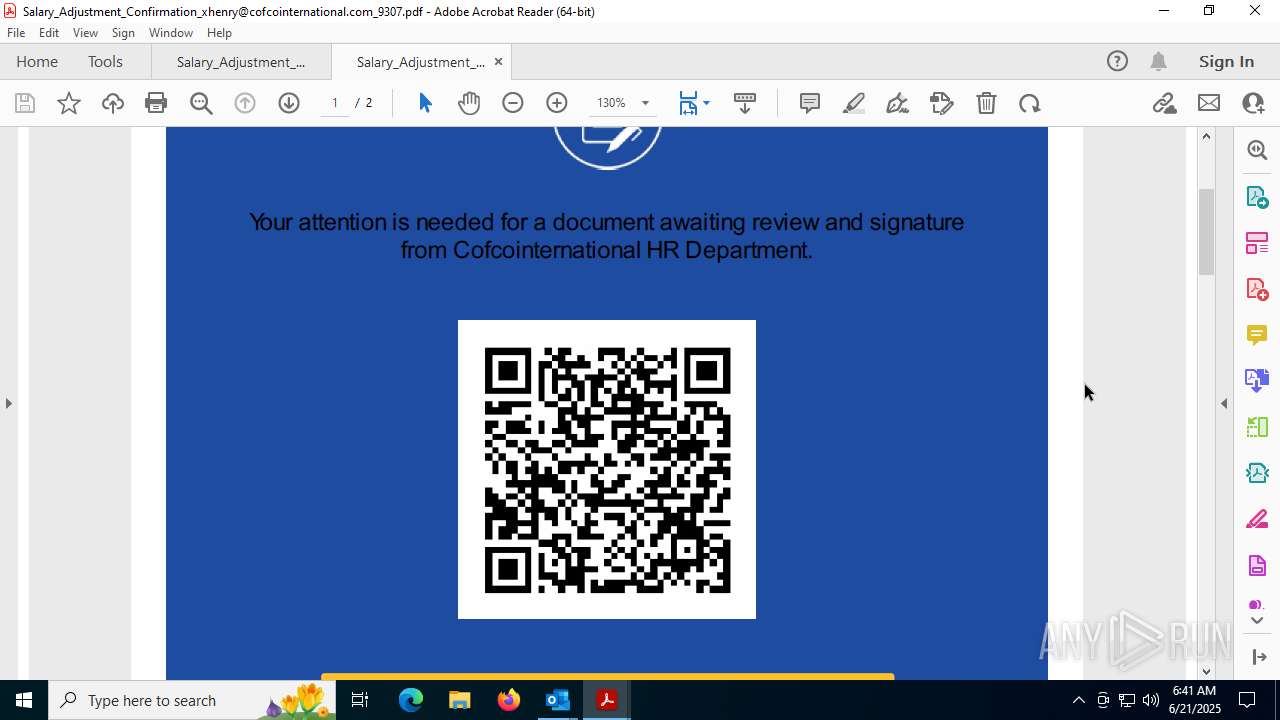This screenshot has width=1280, height=720.
Task: Open the notifications bell
Action: click(x=1158, y=61)
